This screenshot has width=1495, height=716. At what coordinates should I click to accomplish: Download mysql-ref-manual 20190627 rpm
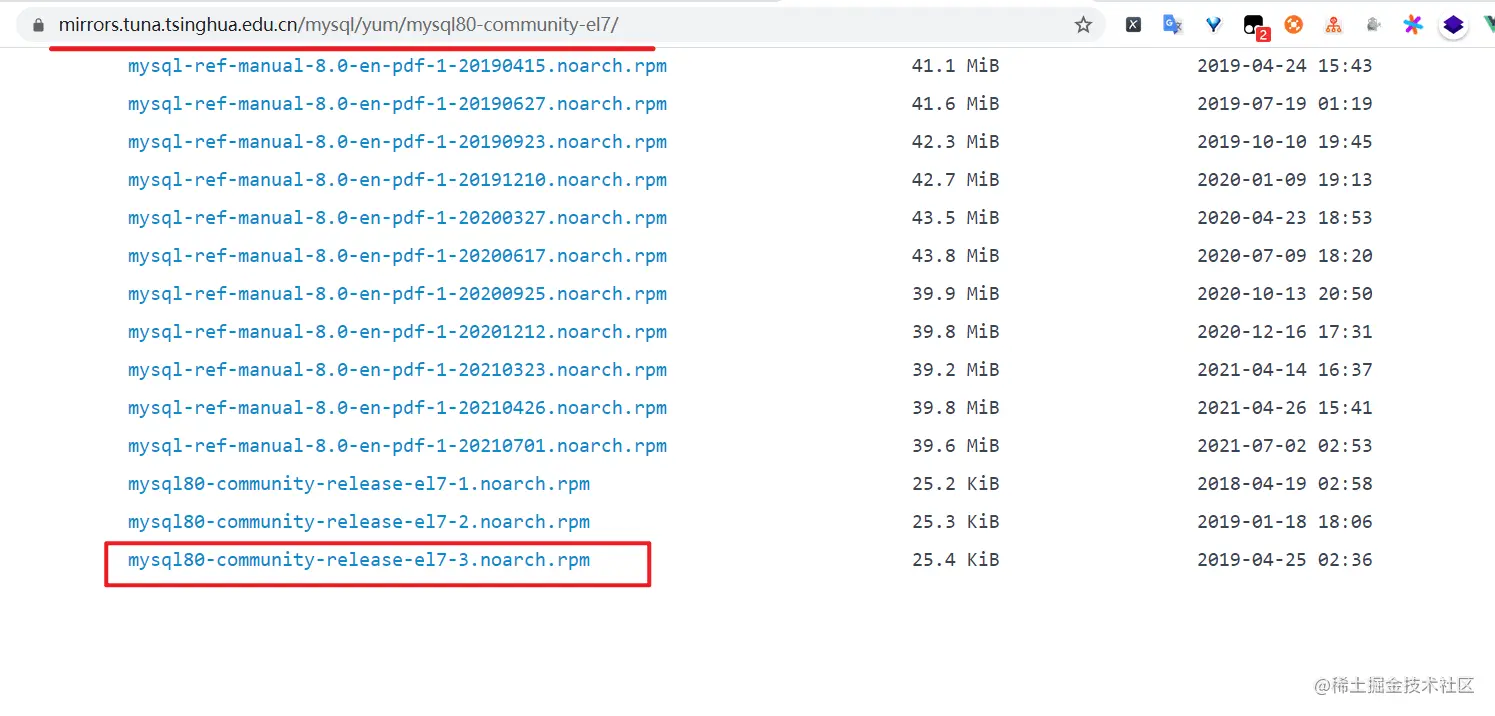pos(397,104)
